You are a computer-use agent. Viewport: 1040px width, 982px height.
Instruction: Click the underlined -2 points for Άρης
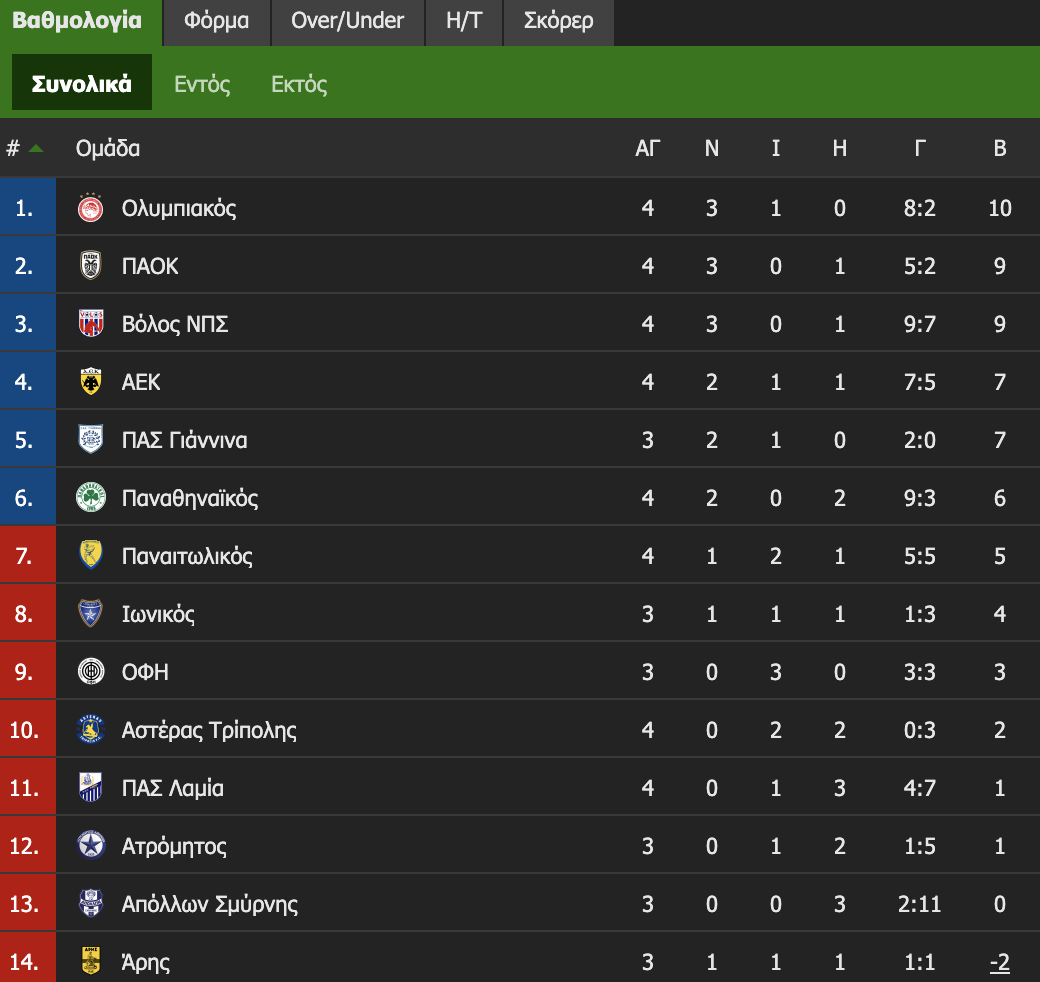pyautogui.click(x=999, y=963)
